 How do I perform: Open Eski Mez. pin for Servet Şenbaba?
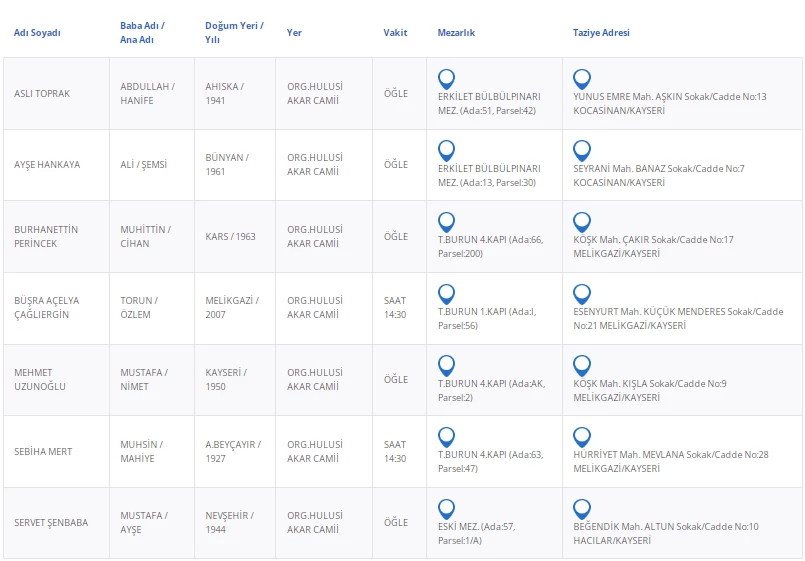pos(446,508)
